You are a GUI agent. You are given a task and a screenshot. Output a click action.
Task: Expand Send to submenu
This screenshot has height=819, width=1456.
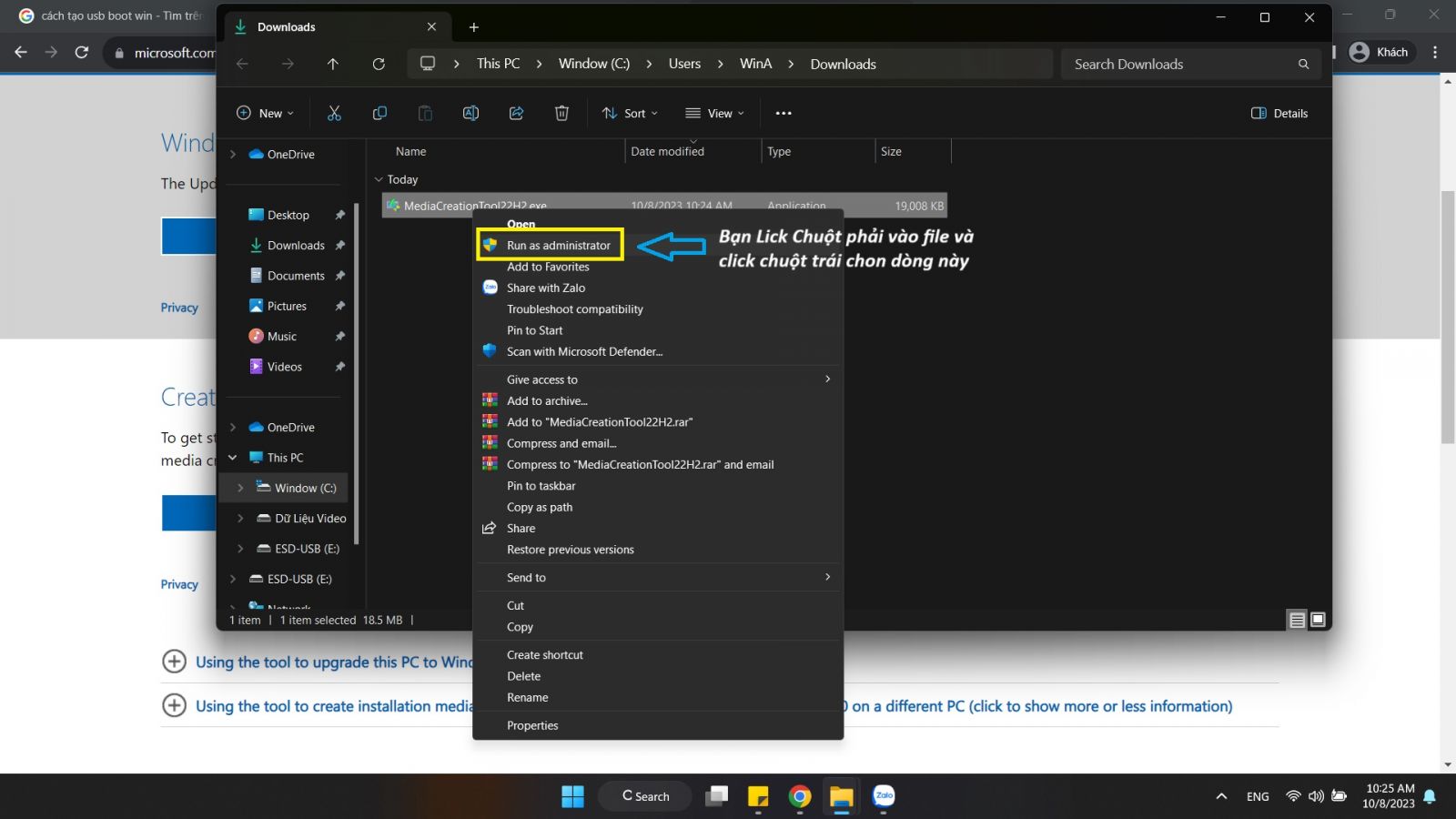point(827,577)
